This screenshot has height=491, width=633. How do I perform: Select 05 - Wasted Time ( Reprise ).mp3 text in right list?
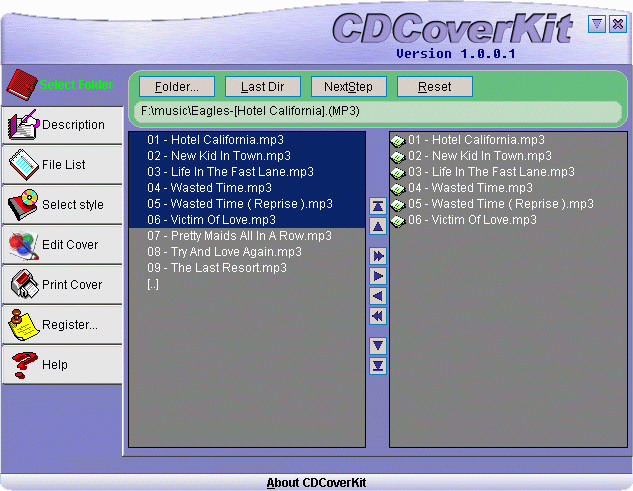(x=501, y=204)
